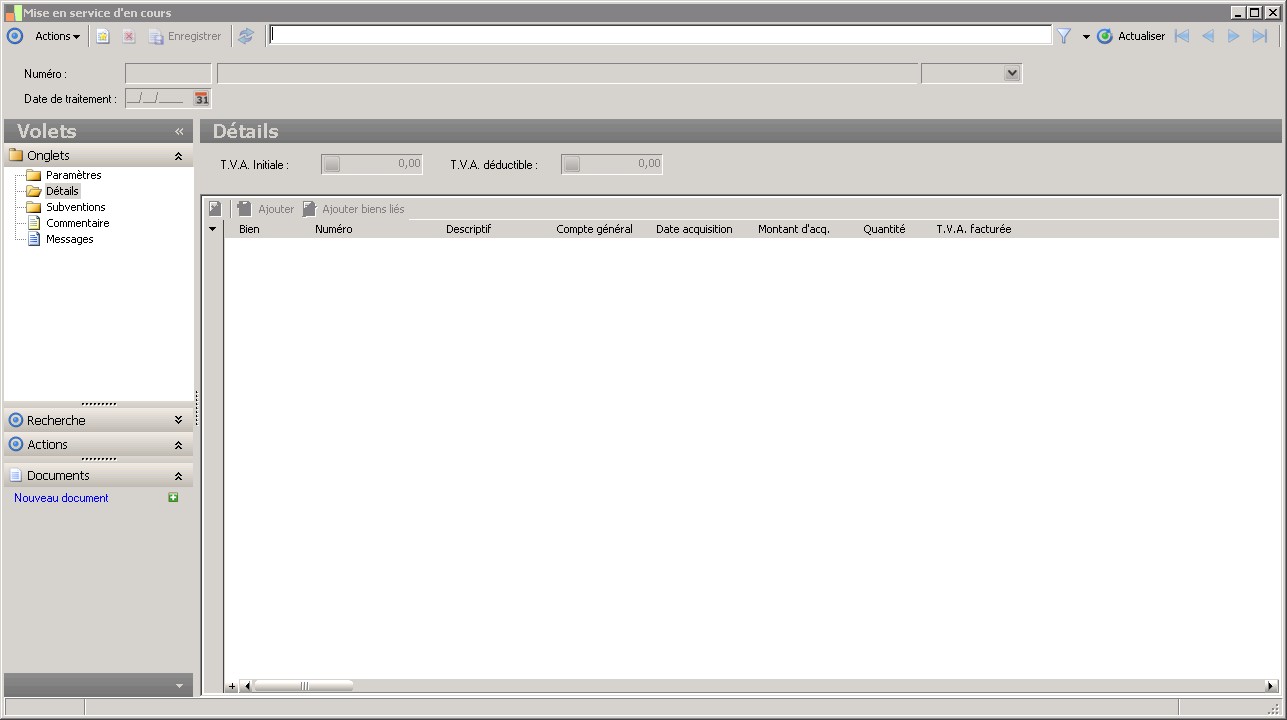Minimize the Mise en service d'en cours window
1287x720 pixels.
coord(1238,13)
